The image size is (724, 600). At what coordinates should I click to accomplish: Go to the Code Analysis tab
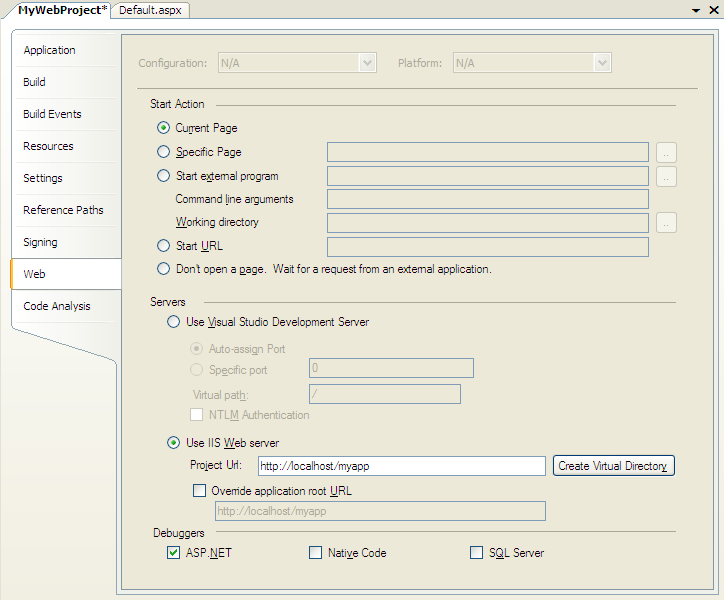pos(56,306)
